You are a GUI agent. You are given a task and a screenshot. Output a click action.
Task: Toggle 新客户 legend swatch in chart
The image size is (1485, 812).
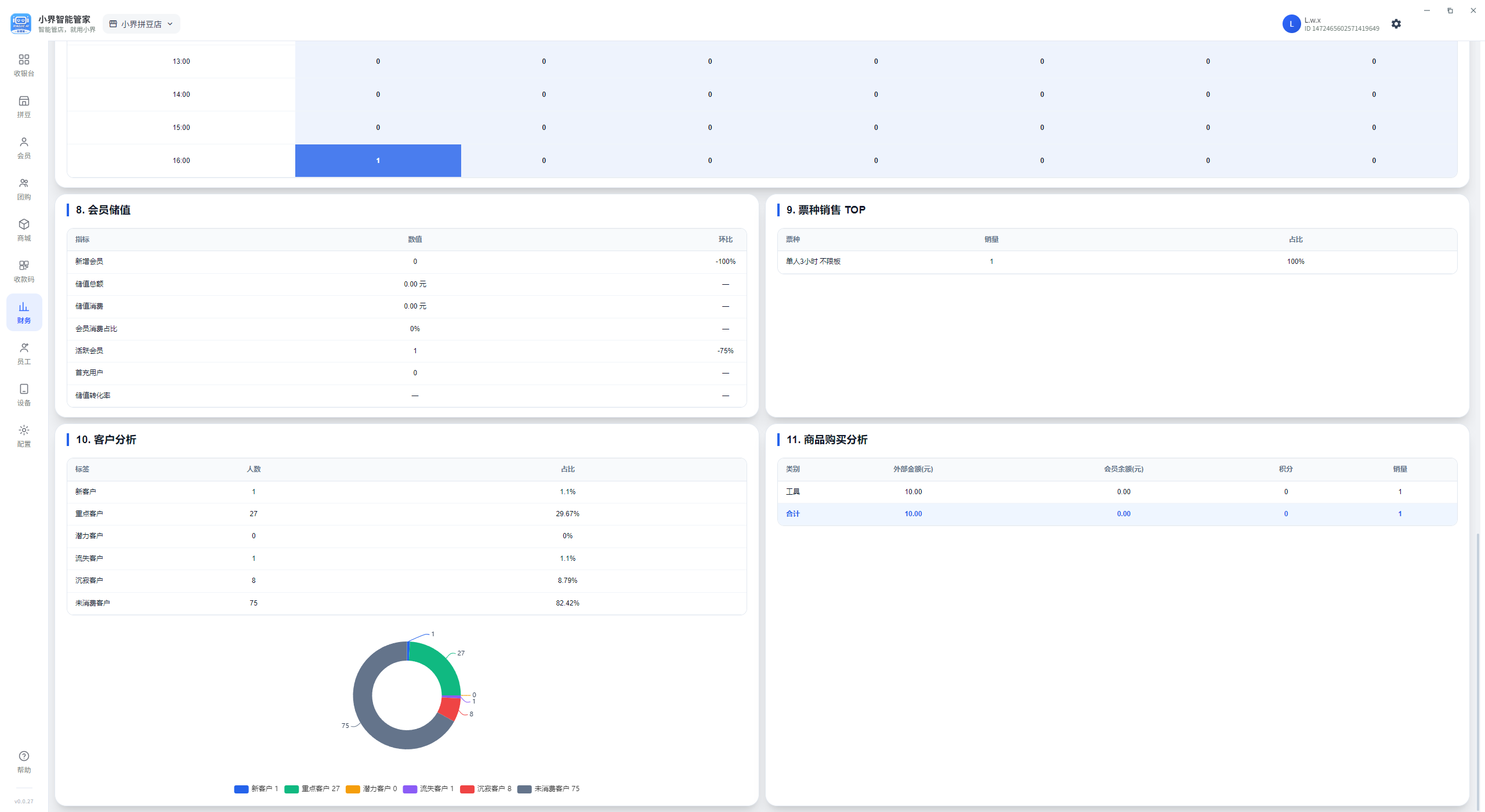[x=241, y=789]
